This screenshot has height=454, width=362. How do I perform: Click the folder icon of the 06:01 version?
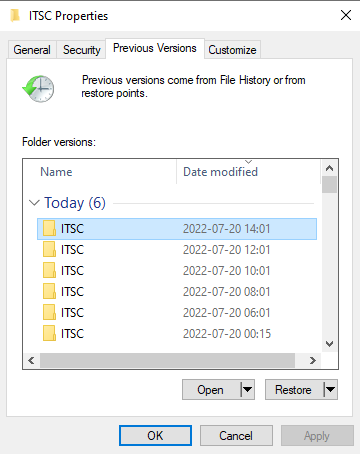point(49,313)
